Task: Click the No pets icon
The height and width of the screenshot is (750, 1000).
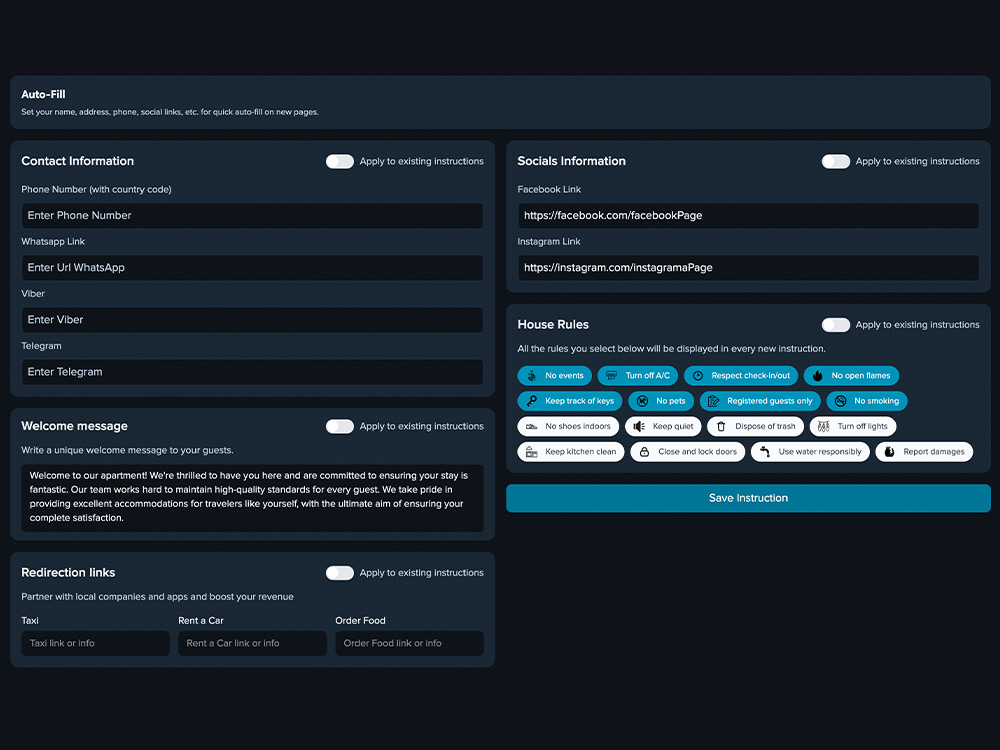Action: pyautogui.click(x=642, y=401)
